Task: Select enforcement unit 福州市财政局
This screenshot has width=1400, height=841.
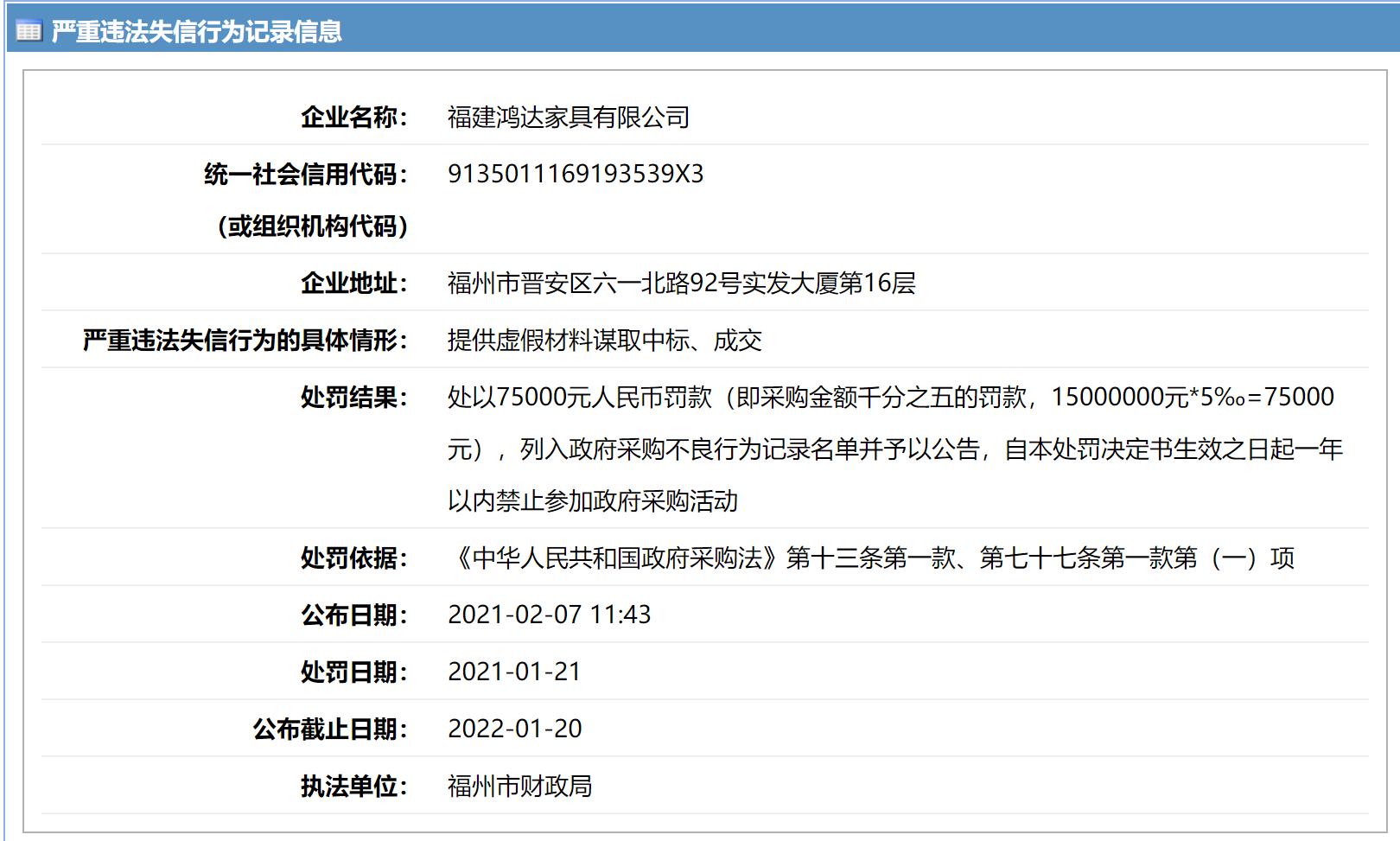Action: click(520, 786)
